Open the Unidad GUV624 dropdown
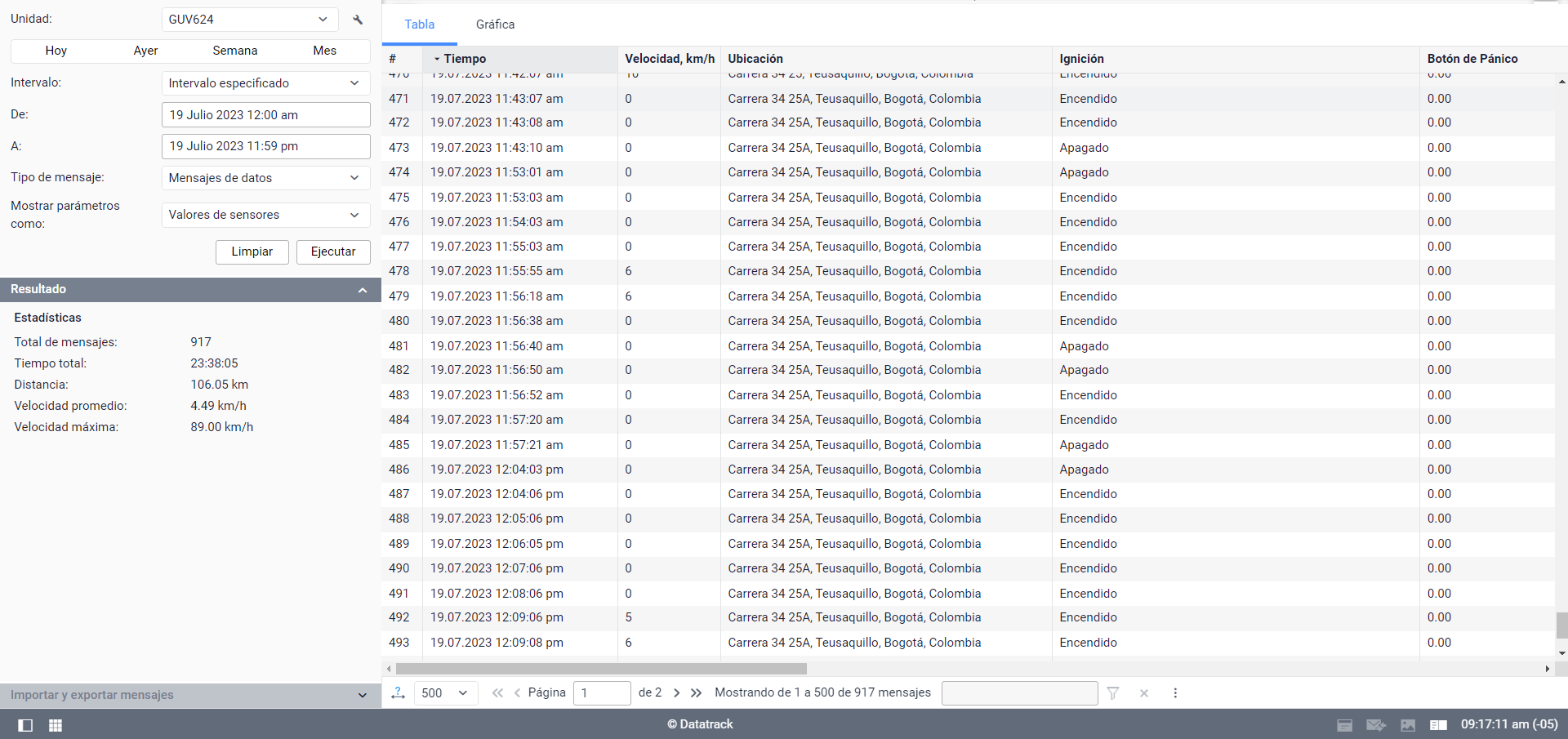 pyautogui.click(x=248, y=20)
